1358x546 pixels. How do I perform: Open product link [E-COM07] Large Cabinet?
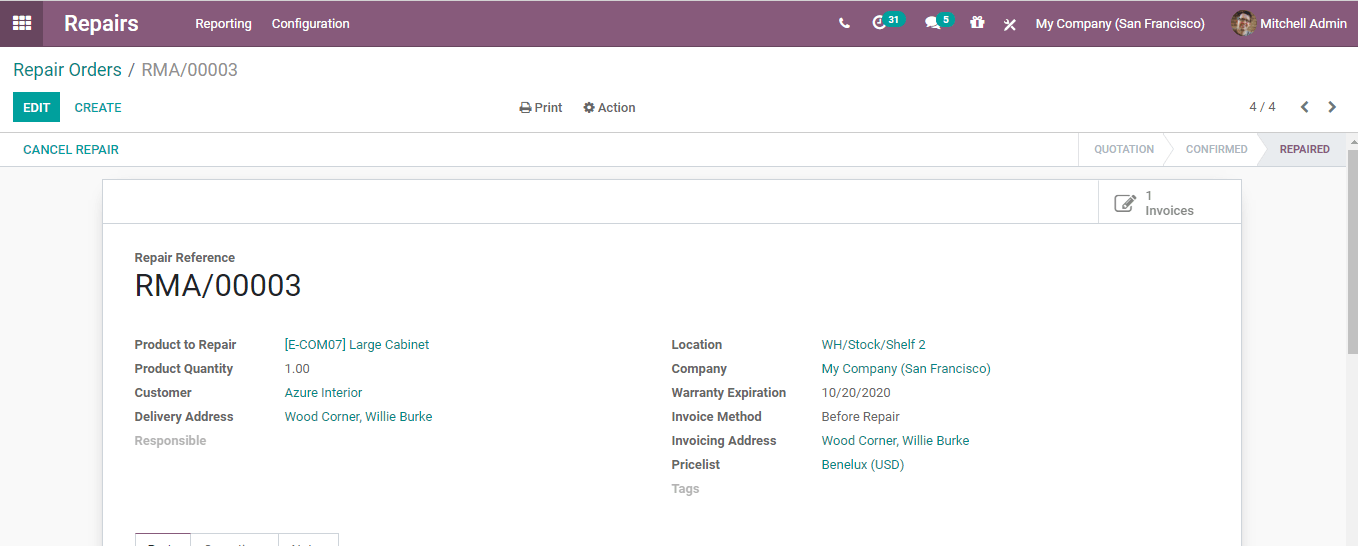coord(357,344)
